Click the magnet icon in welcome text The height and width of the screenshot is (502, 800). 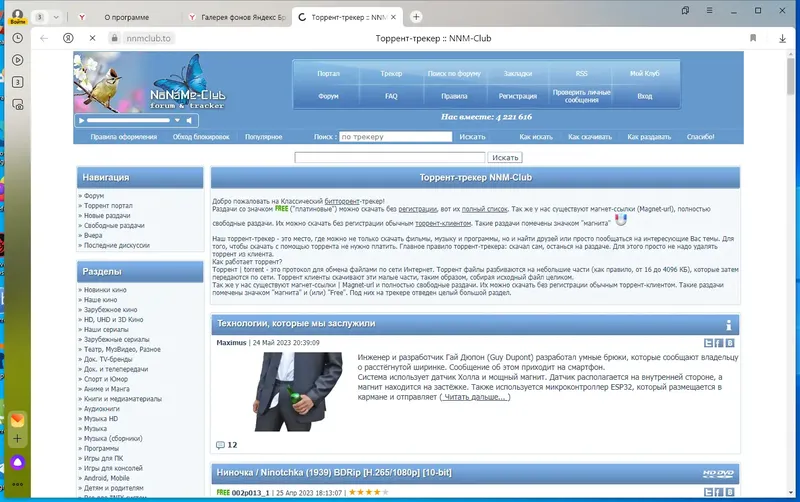(620, 220)
